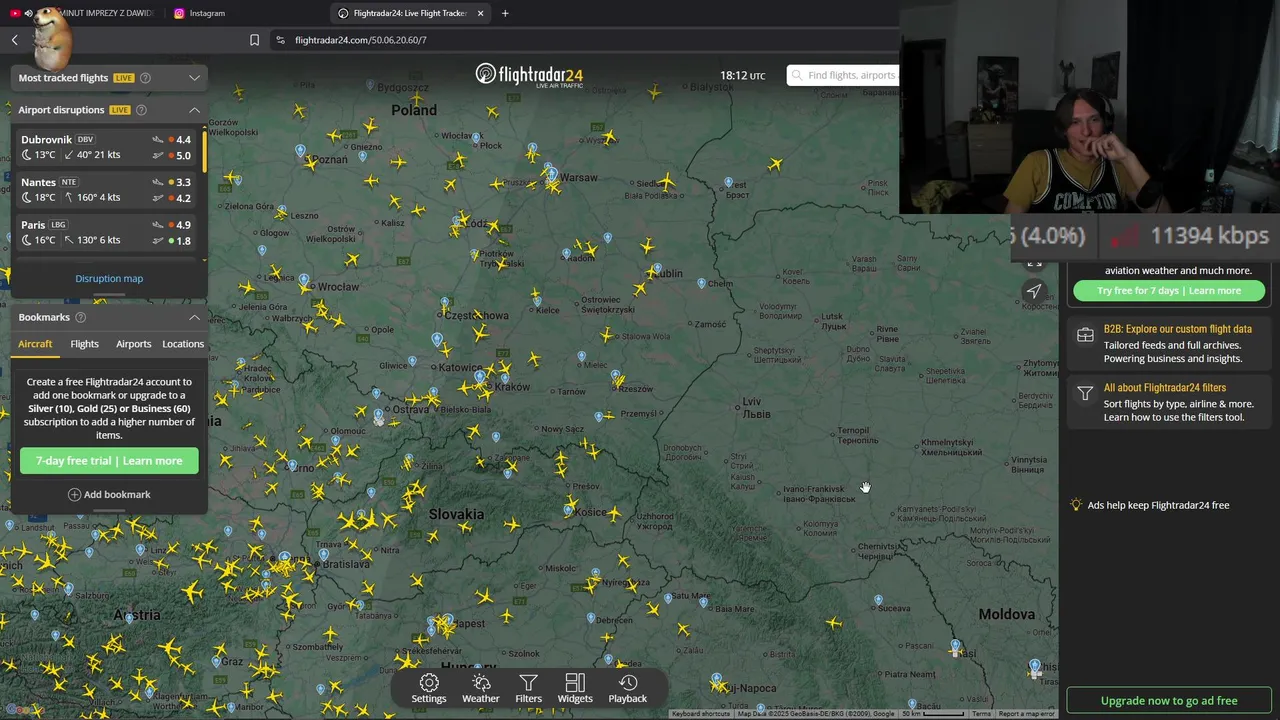Image resolution: width=1280 pixels, height=720 pixels.
Task: Click the airport pin near Kraków
Action: 480,378
